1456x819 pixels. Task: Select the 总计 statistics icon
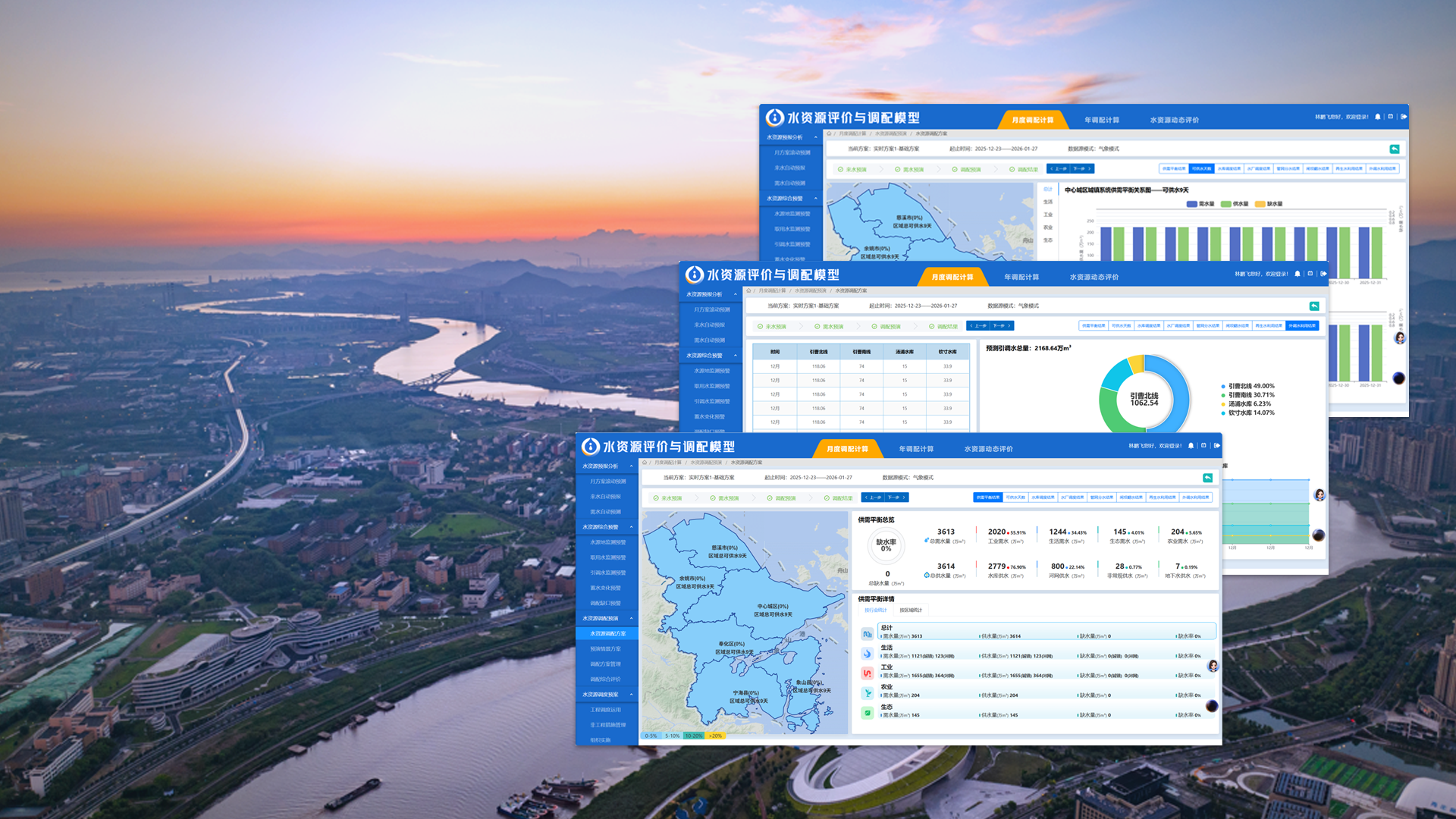pyautogui.click(x=867, y=633)
